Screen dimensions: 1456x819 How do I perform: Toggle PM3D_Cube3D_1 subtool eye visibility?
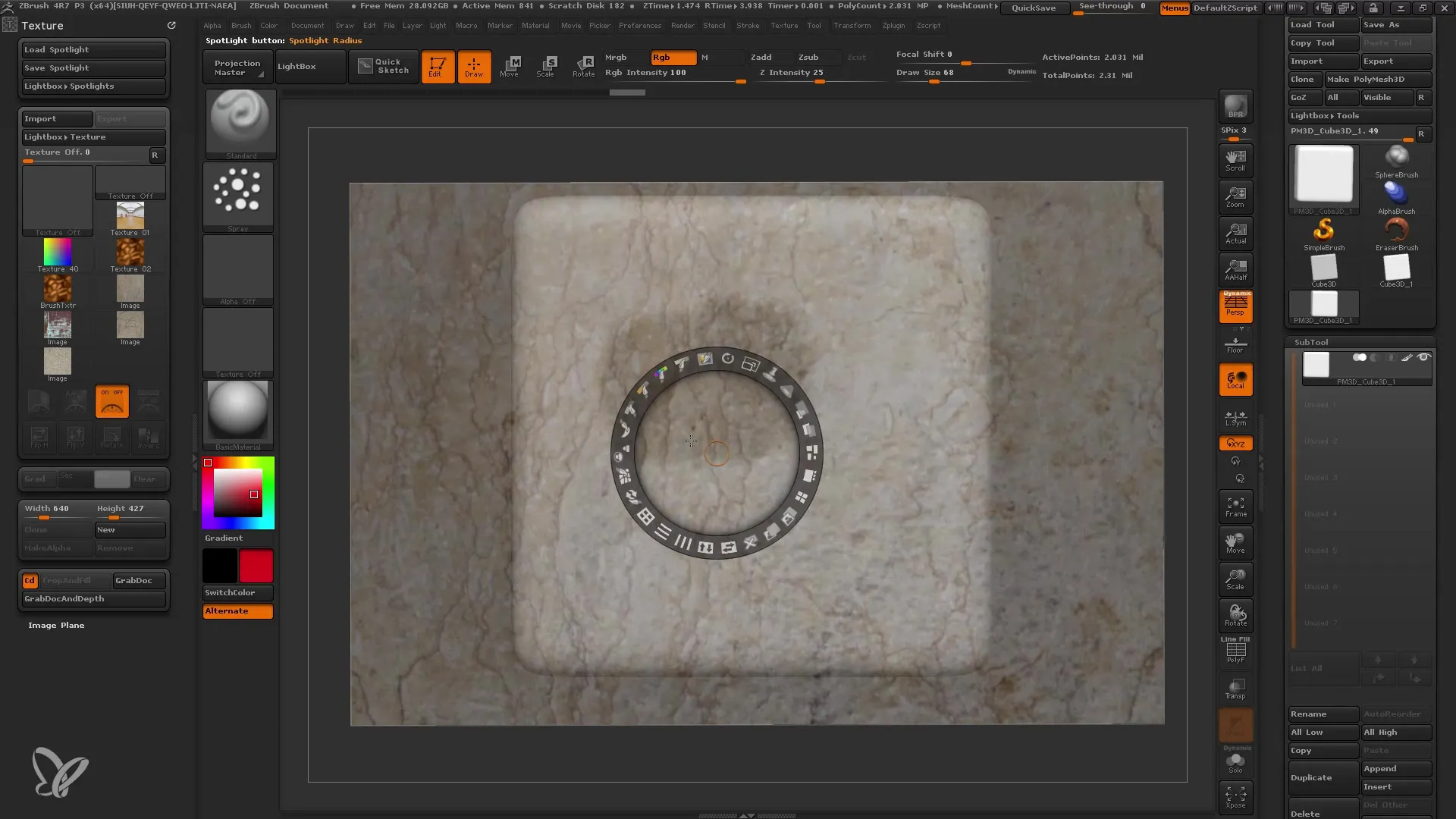tap(1424, 357)
